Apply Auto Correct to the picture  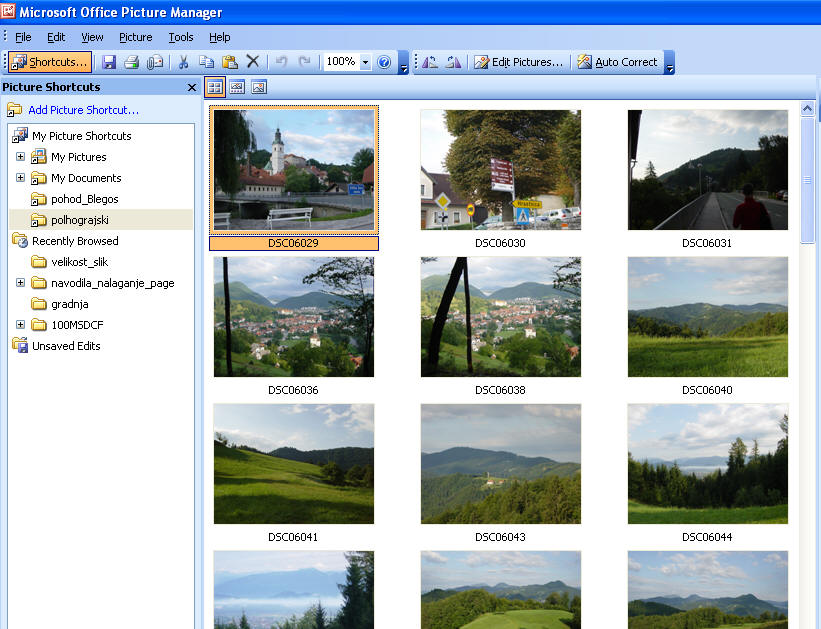tap(617, 62)
